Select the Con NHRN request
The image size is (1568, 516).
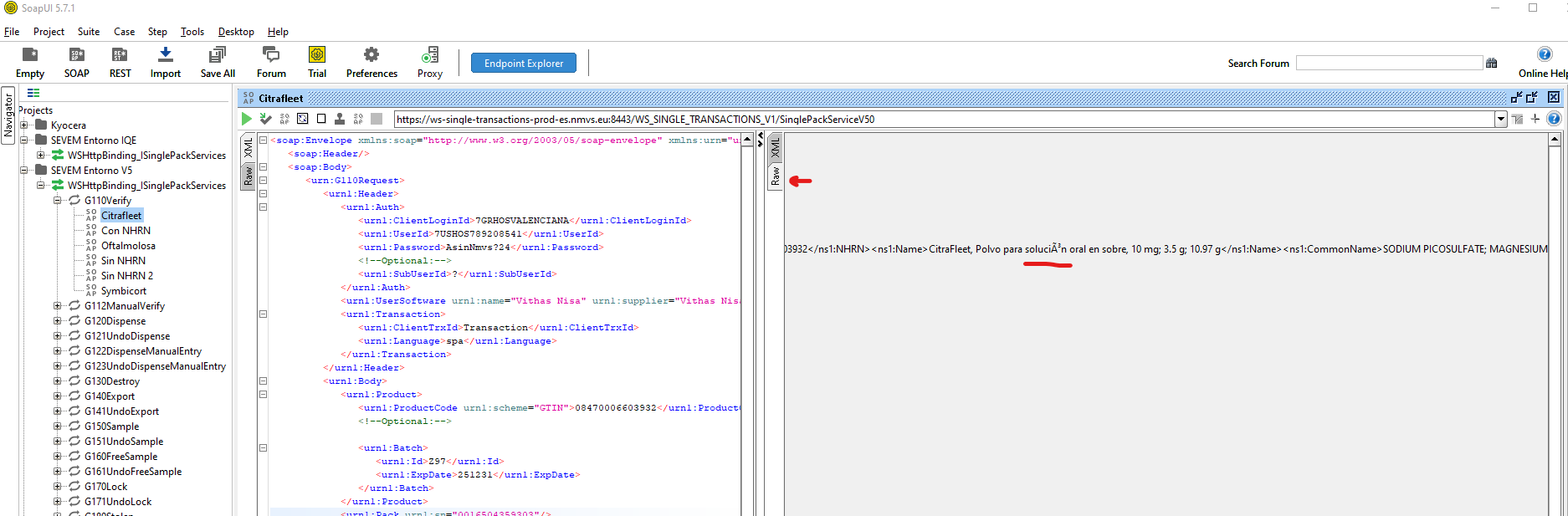point(126,231)
